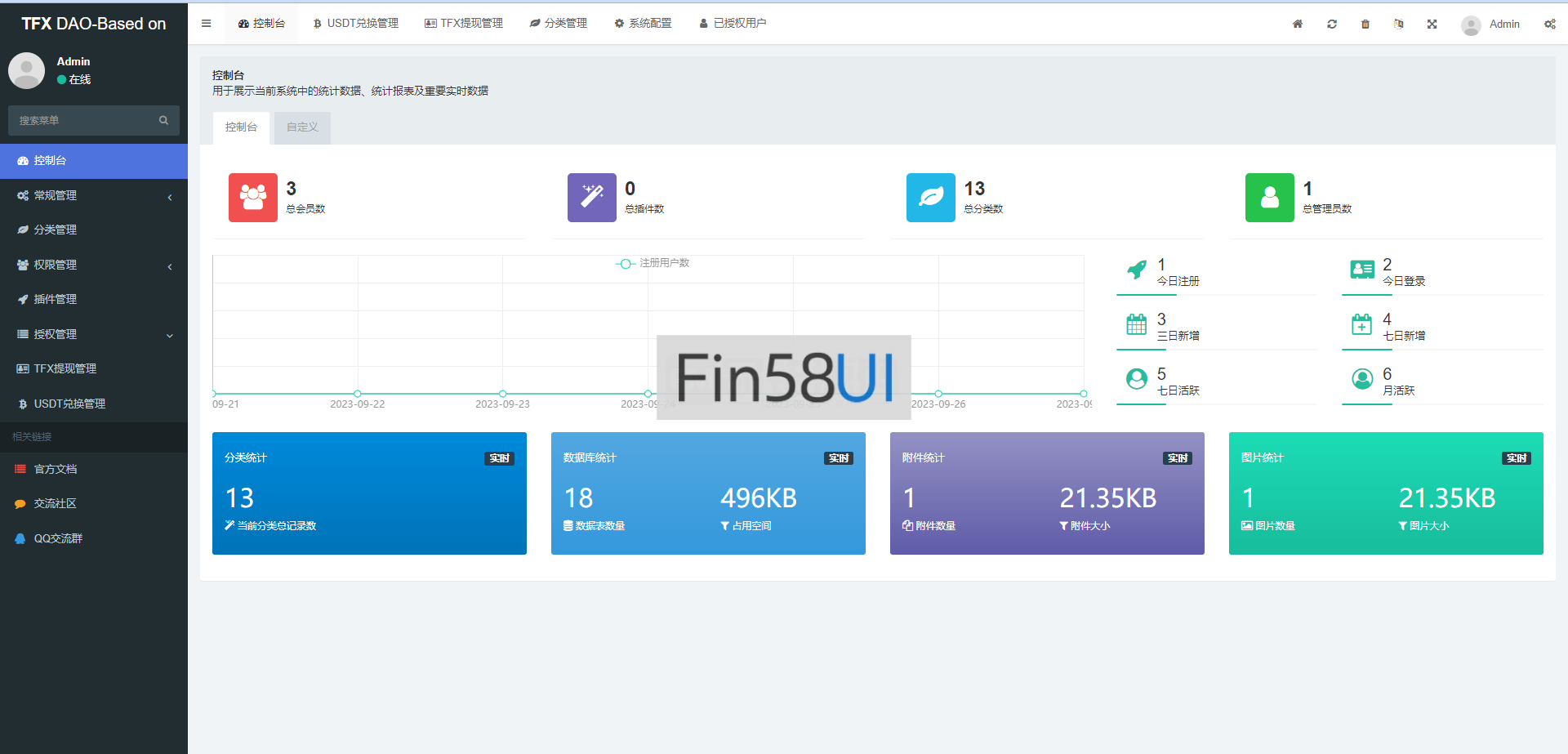Click the trash clear-cache icon
This screenshot has height=754, width=1568.
pyautogui.click(x=1365, y=24)
